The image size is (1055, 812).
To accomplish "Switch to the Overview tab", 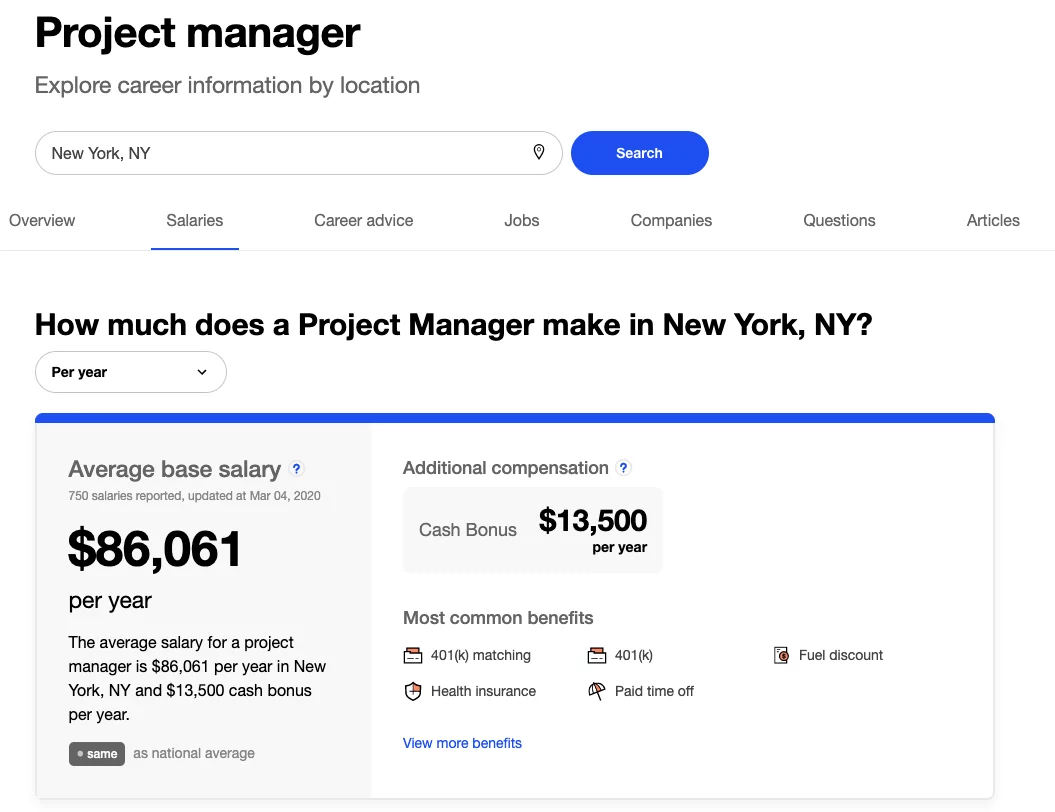I will click(42, 221).
